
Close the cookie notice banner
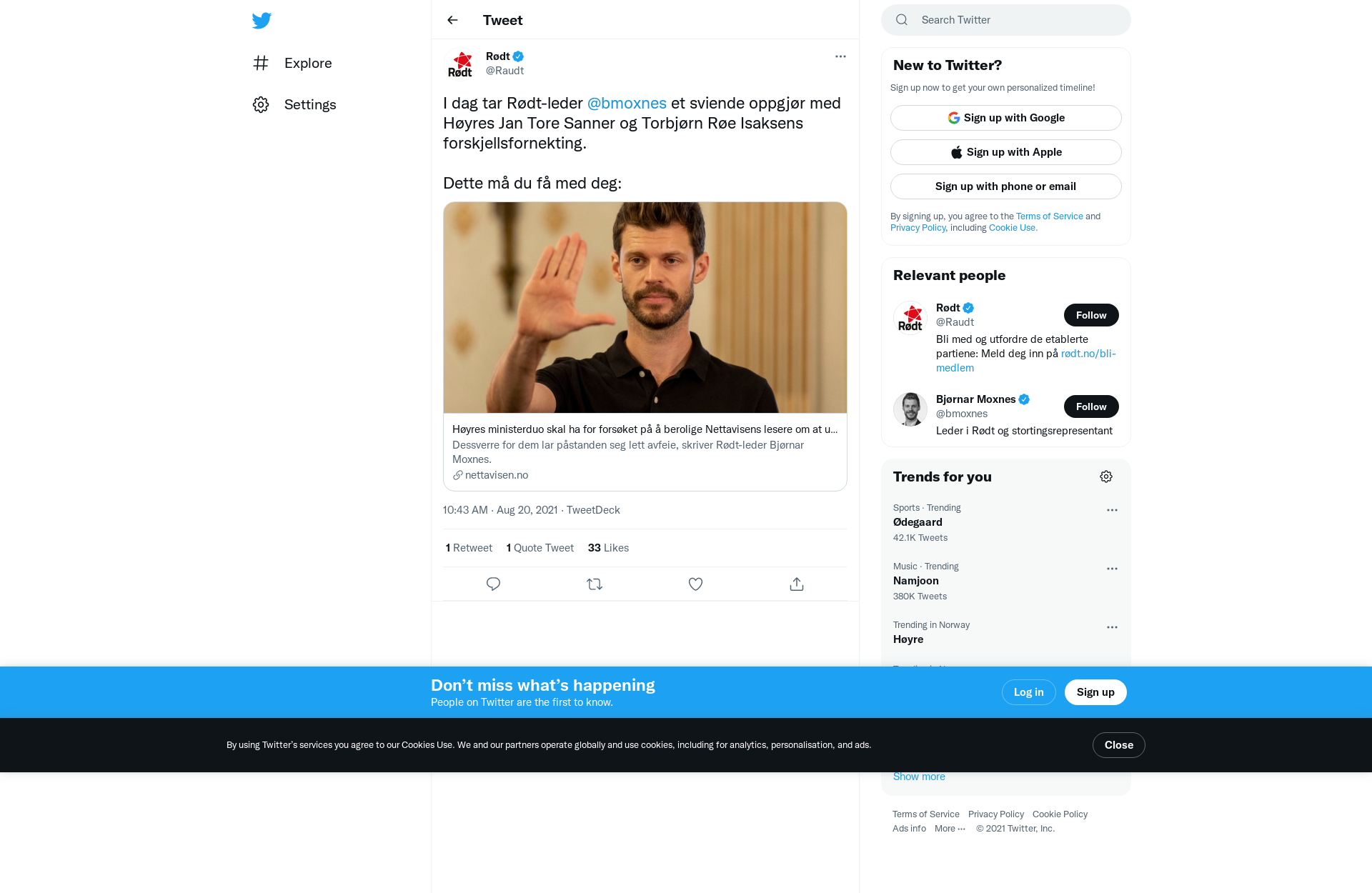click(x=1119, y=745)
